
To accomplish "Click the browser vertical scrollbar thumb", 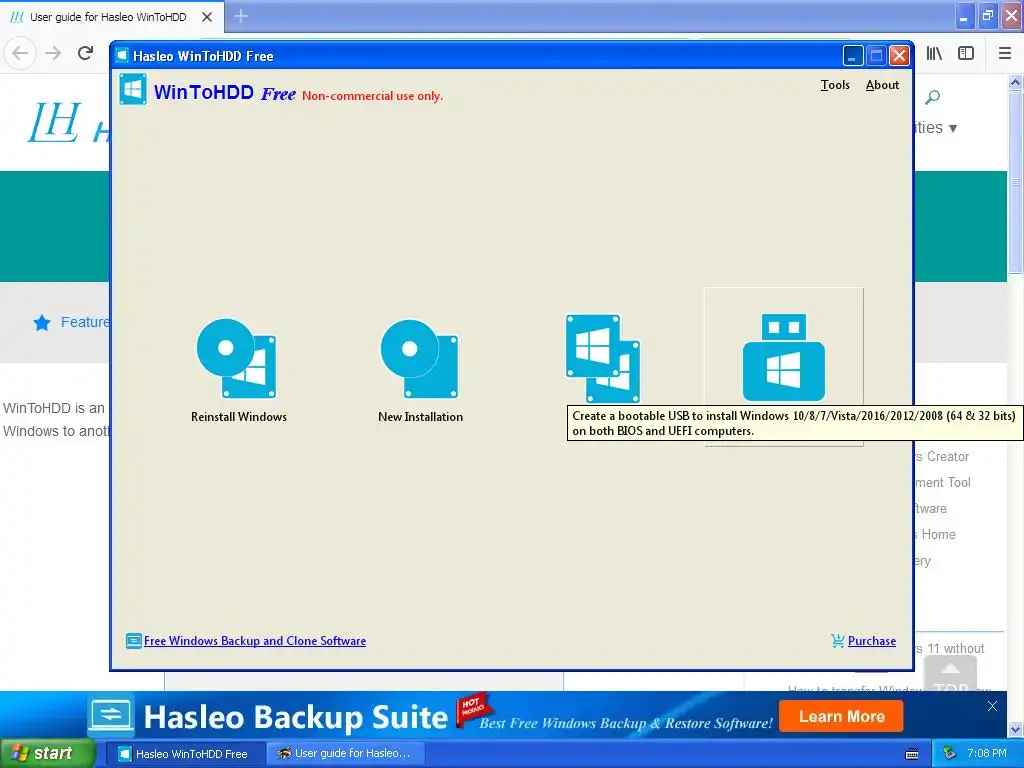I will pos(1015,183).
